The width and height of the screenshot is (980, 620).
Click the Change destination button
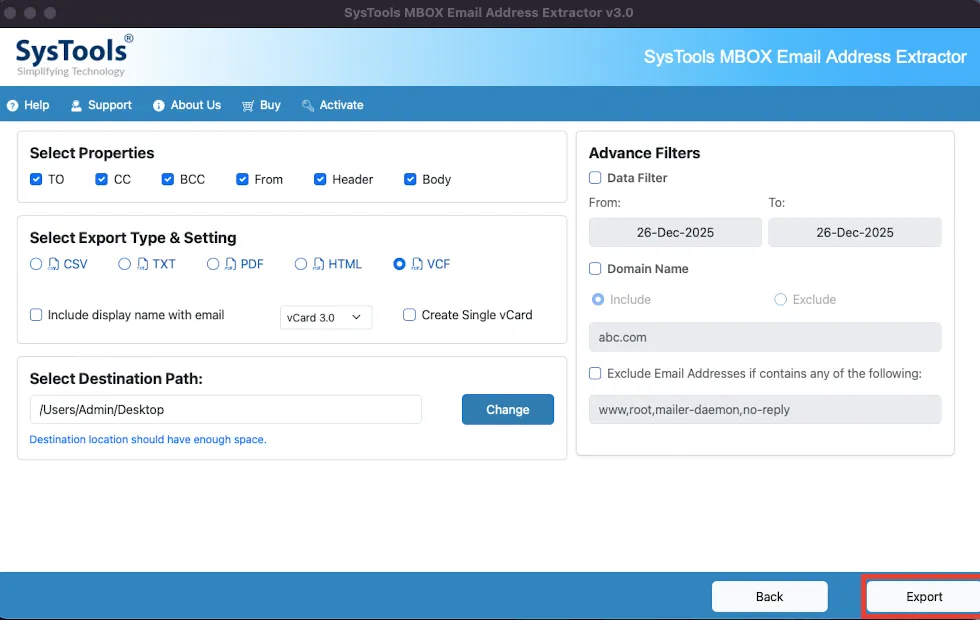click(x=508, y=409)
